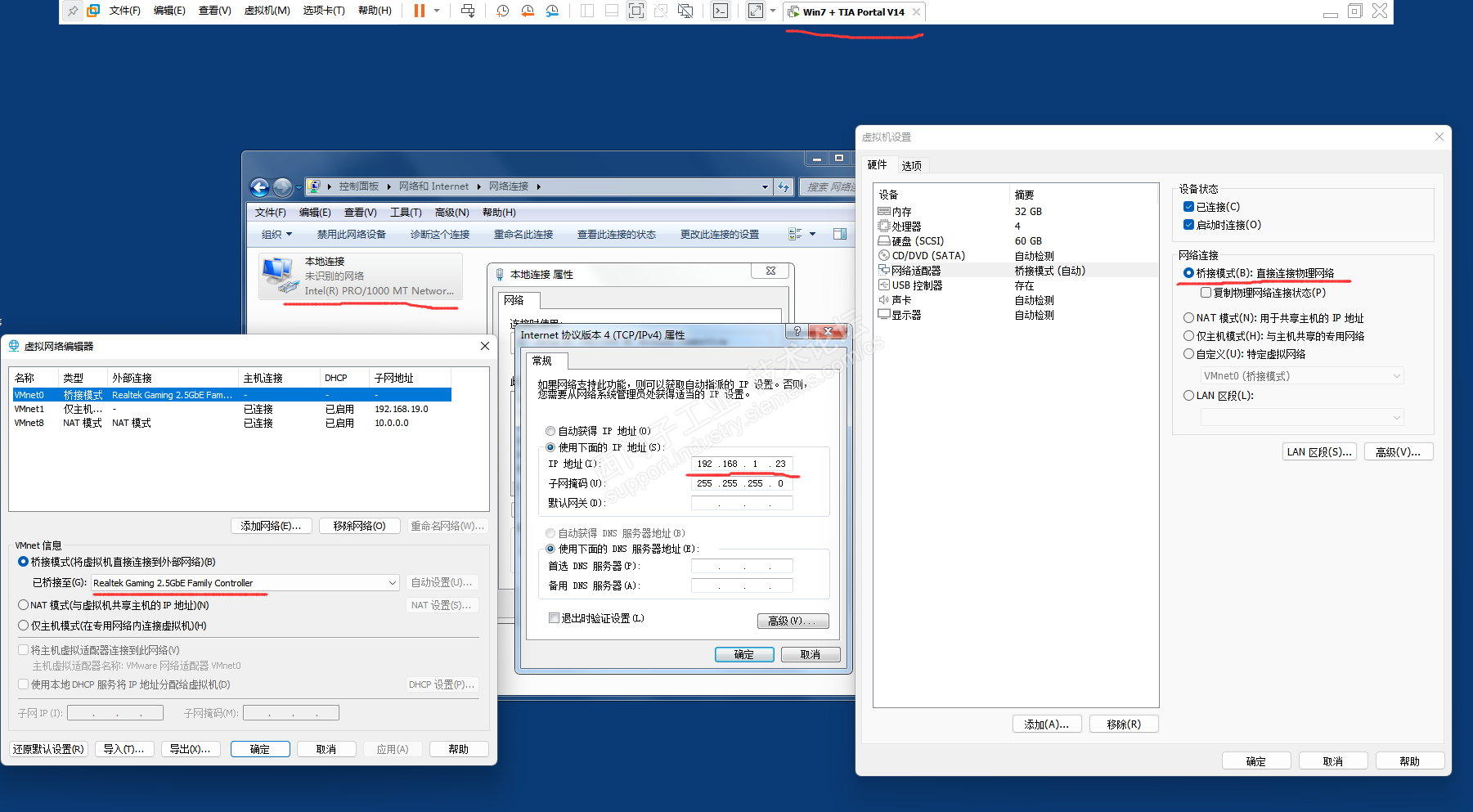Select the 本地连接 network adapter icon
Image resolution: width=1473 pixels, height=812 pixels.
click(279, 276)
